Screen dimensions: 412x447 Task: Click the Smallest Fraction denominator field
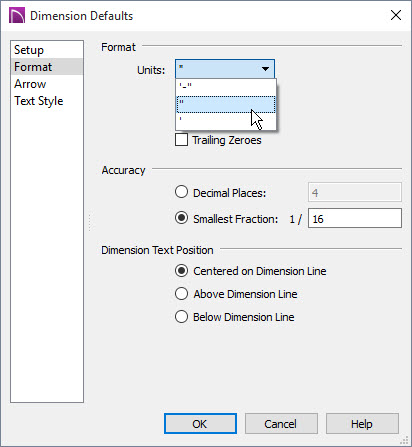[355, 218]
